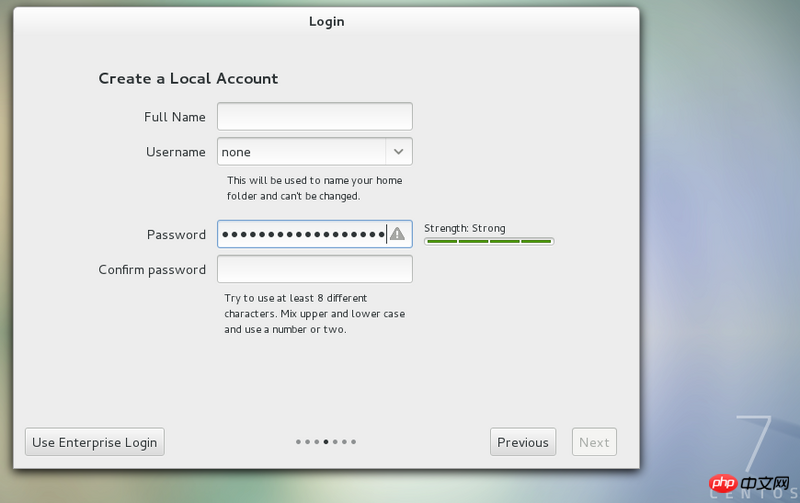Focus the Confirm password field
The height and width of the screenshot is (503, 800).
(x=314, y=269)
